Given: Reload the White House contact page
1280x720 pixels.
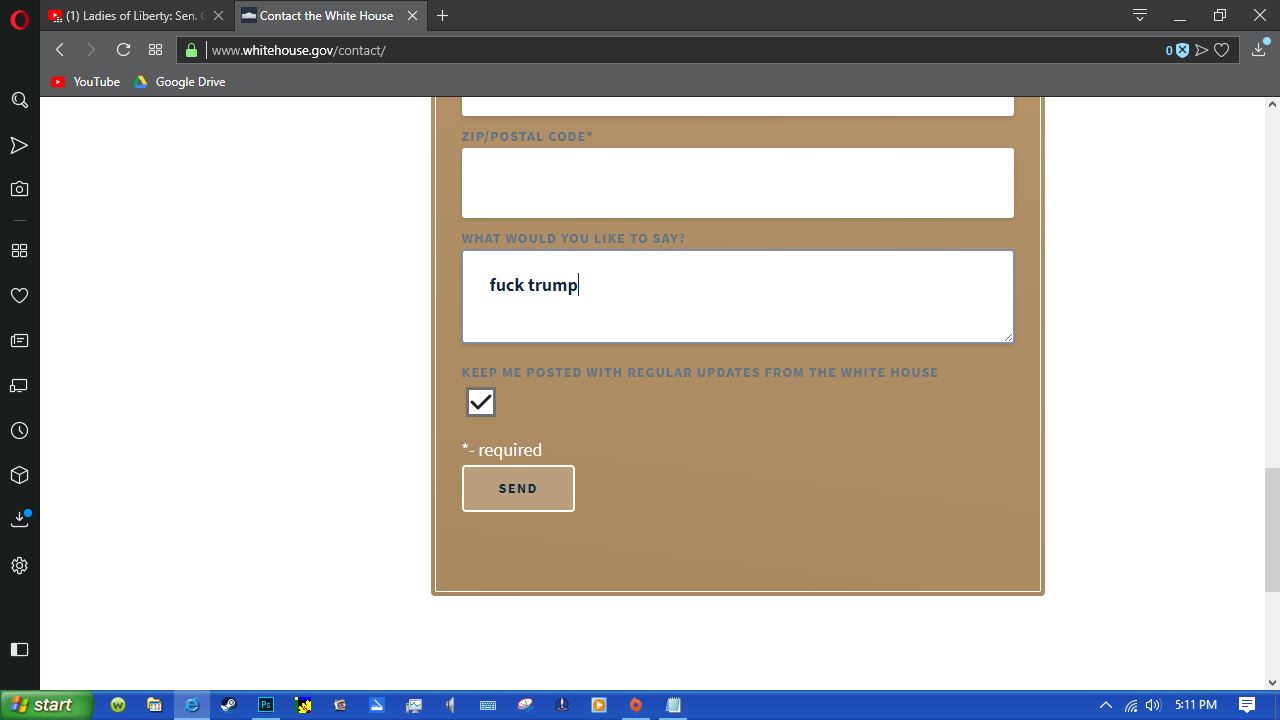Looking at the screenshot, I should pos(123,50).
